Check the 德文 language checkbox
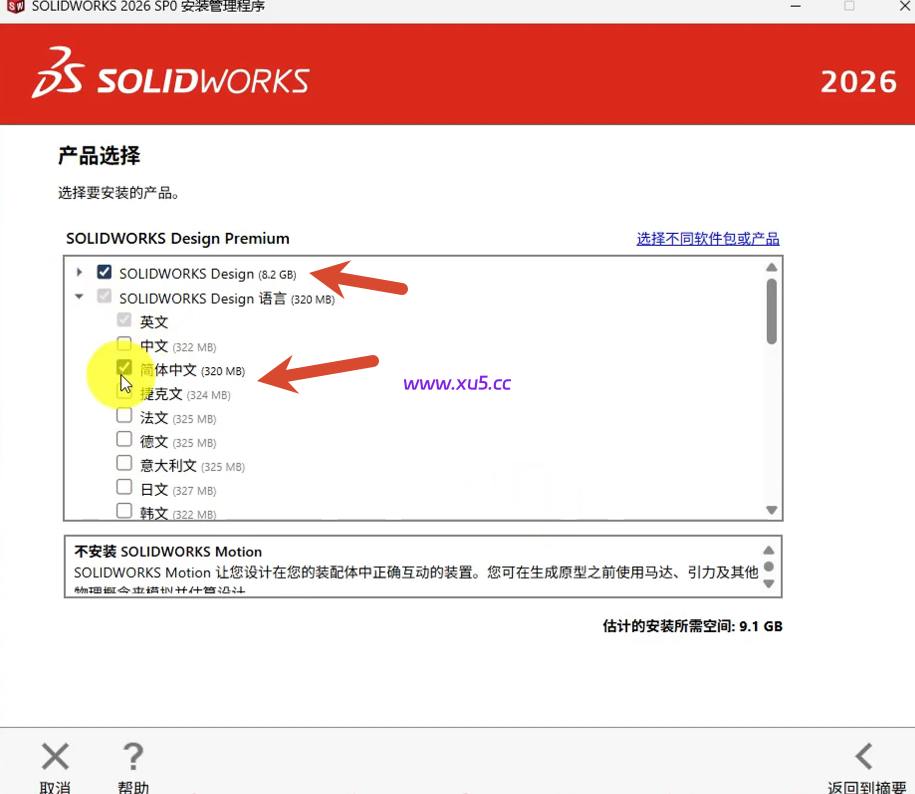This screenshot has height=794, width=915. click(124, 441)
